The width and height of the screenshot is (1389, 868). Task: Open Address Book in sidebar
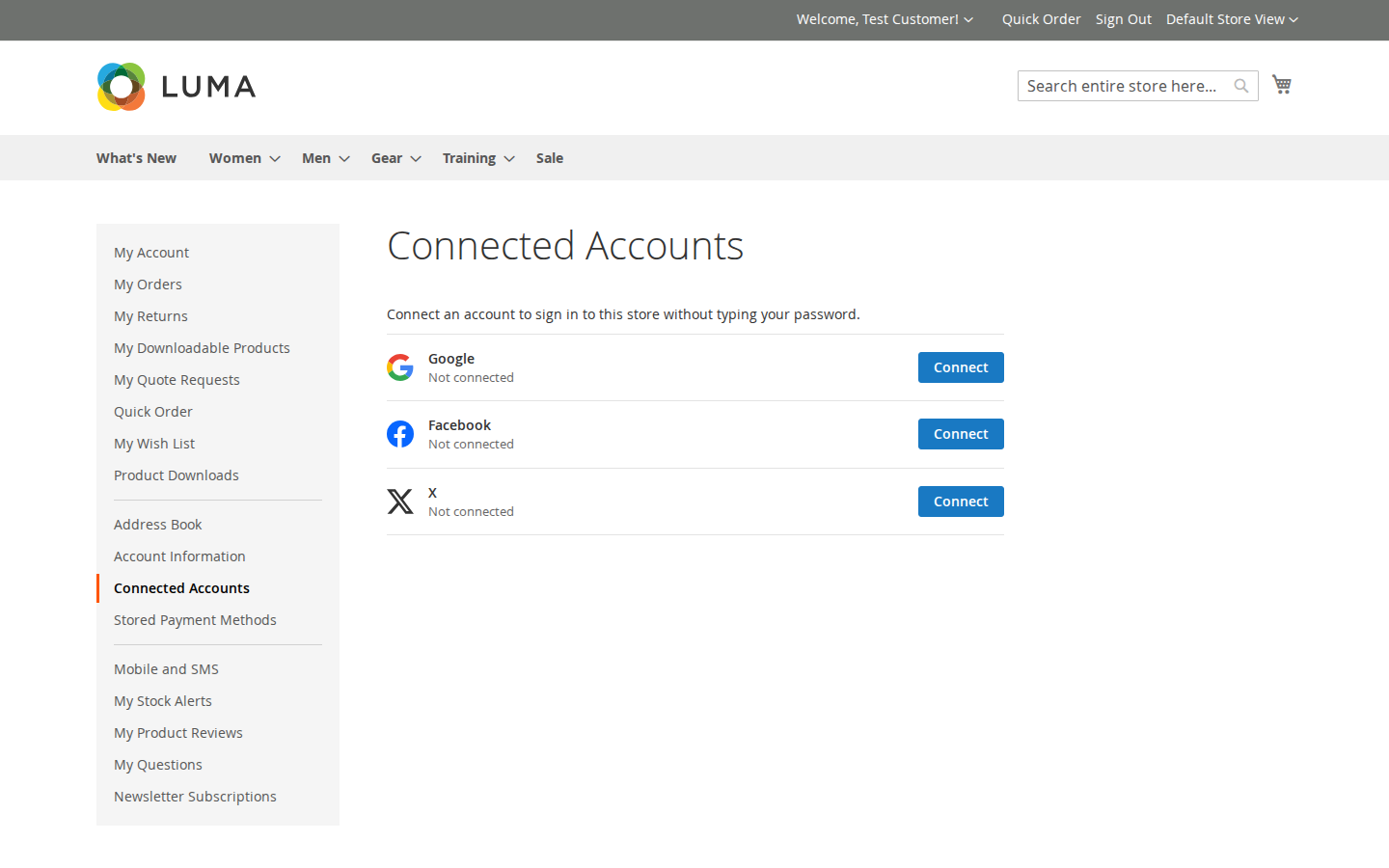[158, 525]
